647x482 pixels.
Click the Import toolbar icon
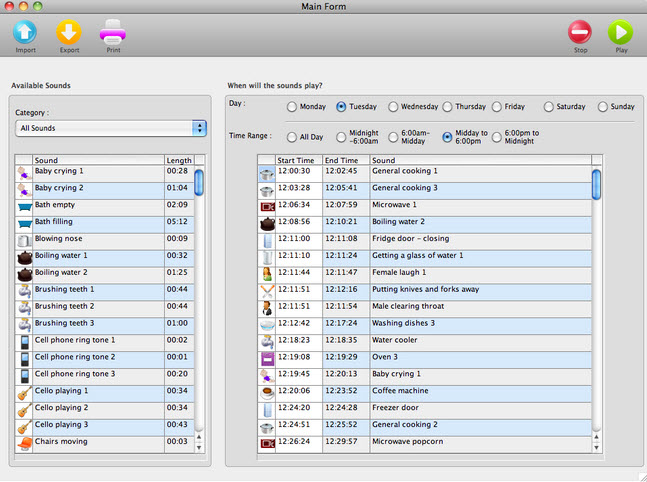coord(26,32)
